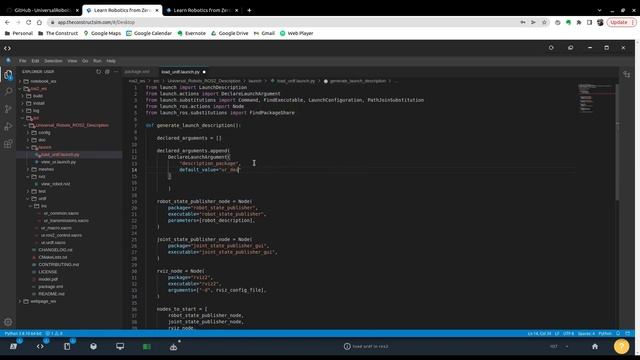This screenshot has width=640, height=360.
Task: Click the green panel icon in bottom dock
Action: coord(147,347)
